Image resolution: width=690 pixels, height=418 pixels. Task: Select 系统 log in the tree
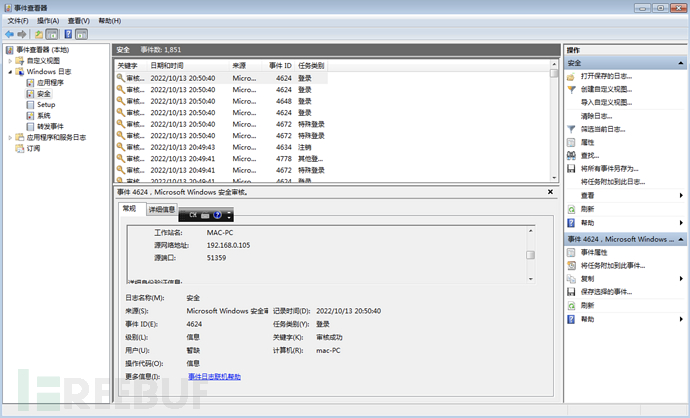(x=44, y=116)
